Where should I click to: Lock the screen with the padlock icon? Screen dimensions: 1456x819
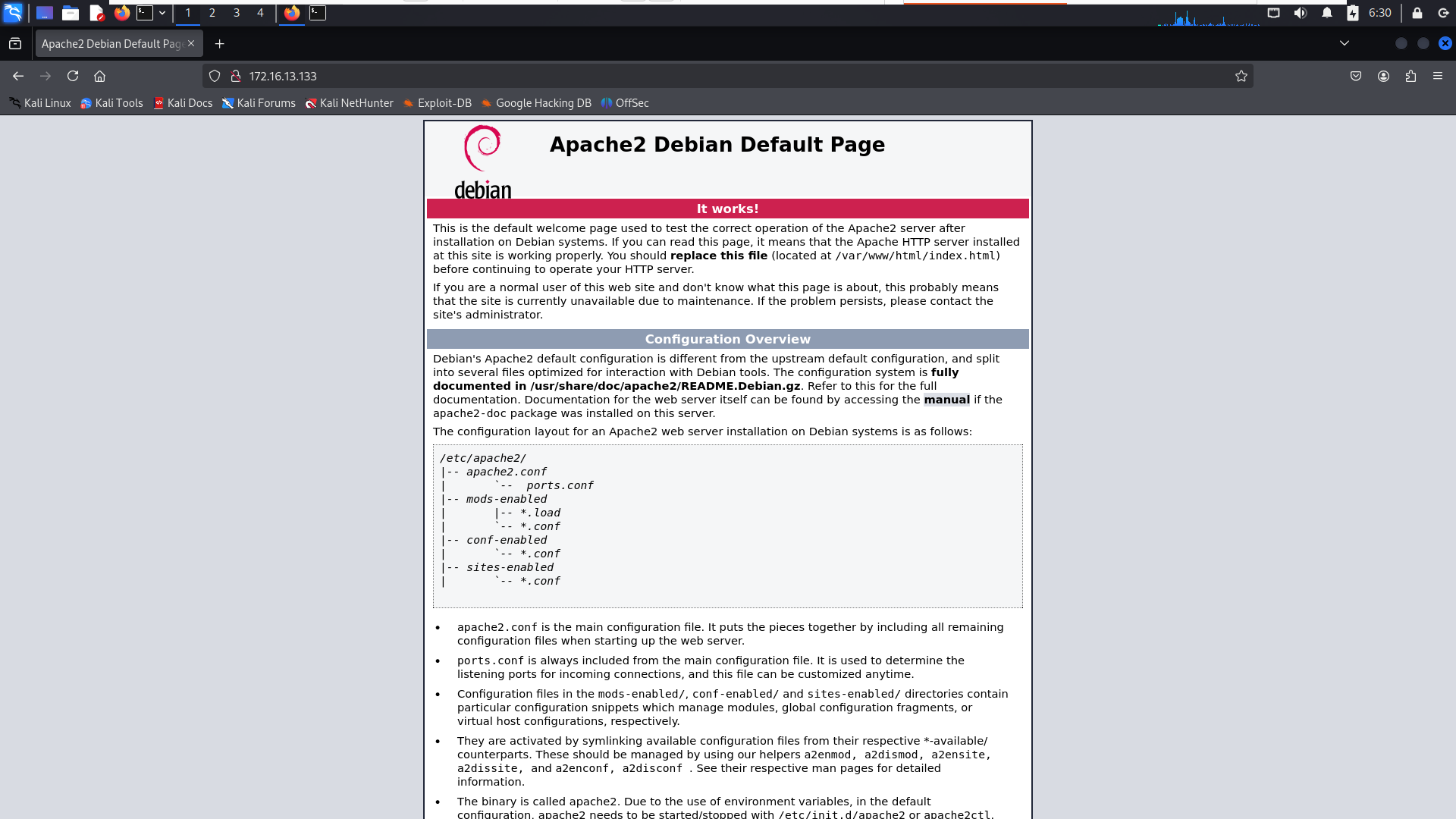pyautogui.click(x=1417, y=13)
